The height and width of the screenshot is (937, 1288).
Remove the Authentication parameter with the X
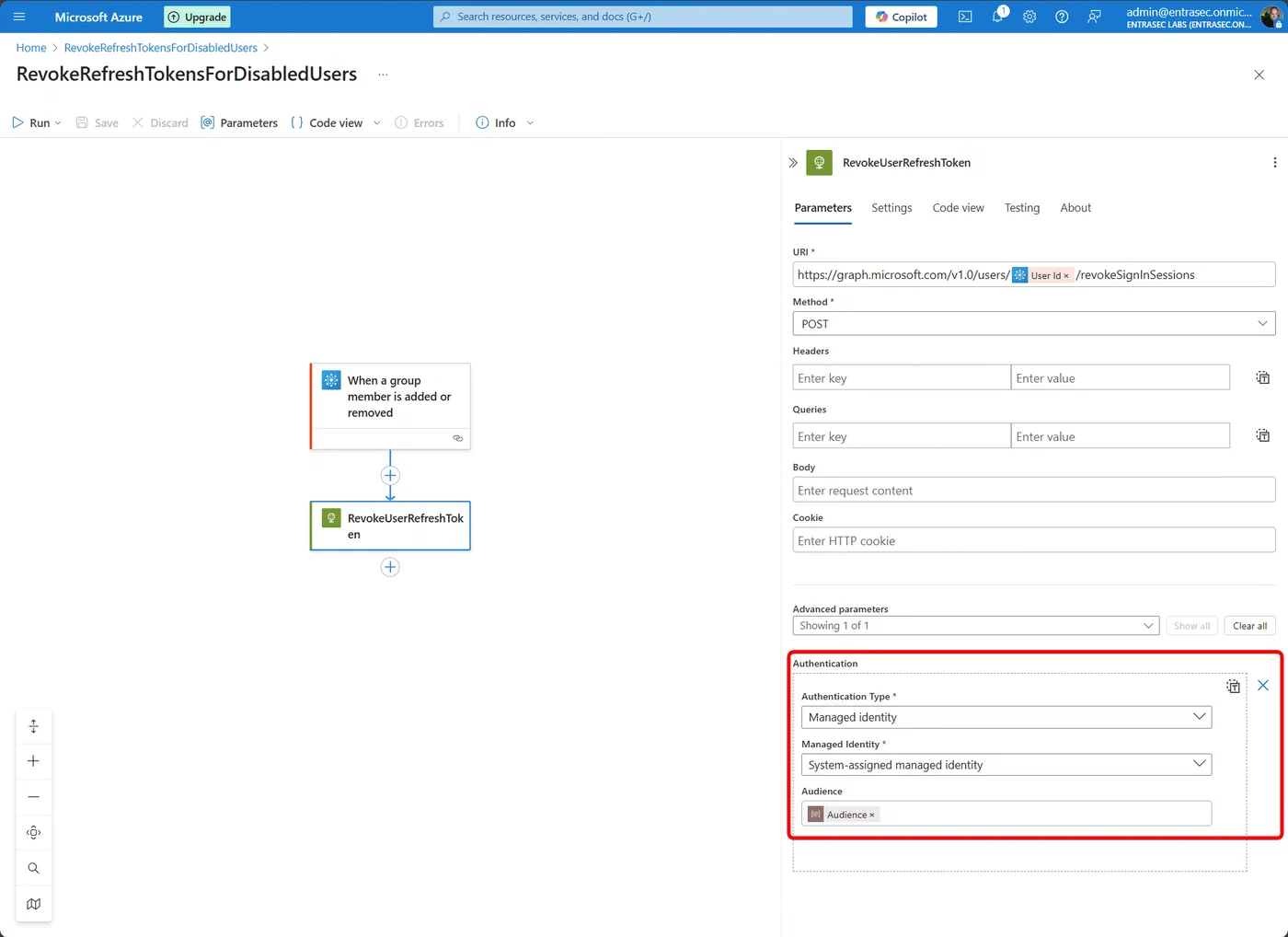coord(1263,685)
